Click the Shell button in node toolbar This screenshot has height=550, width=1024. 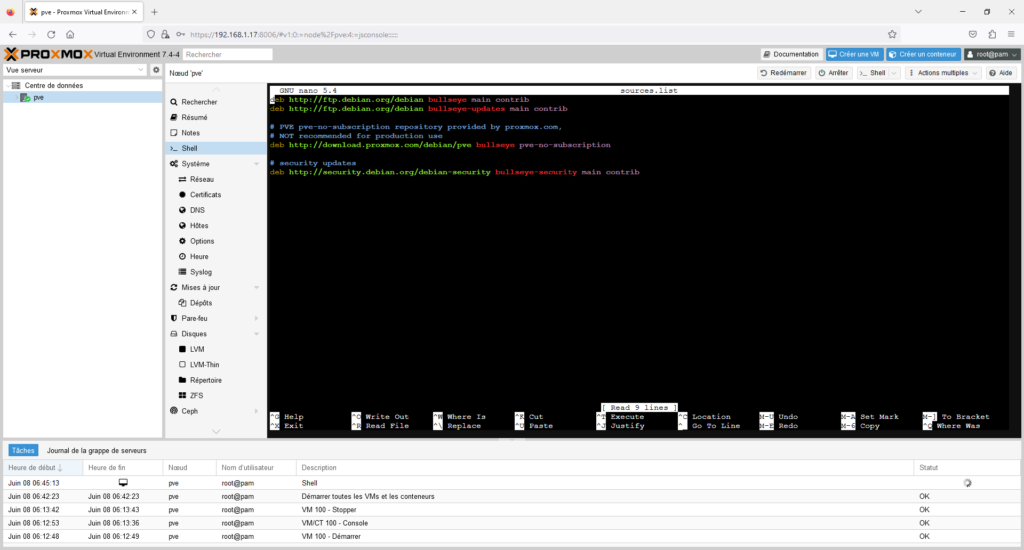click(x=872, y=73)
